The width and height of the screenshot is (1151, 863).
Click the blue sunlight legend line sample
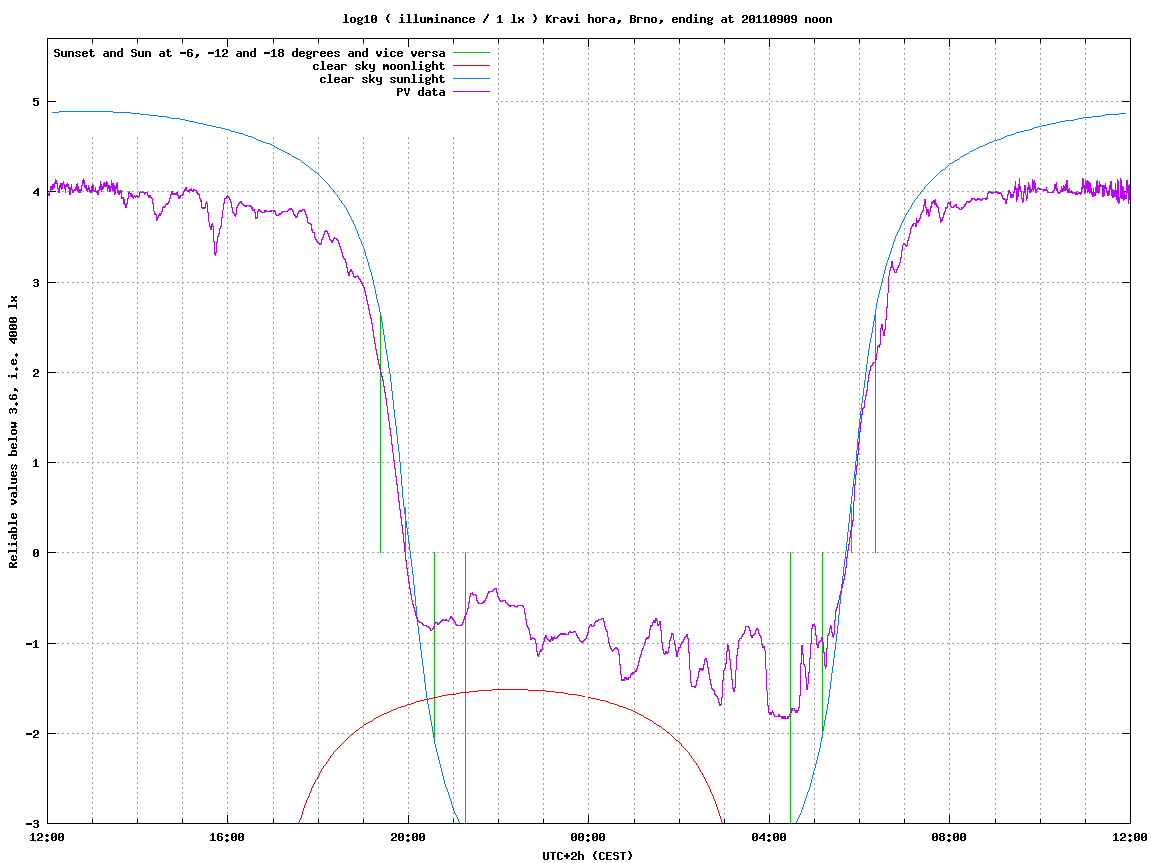(471, 79)
